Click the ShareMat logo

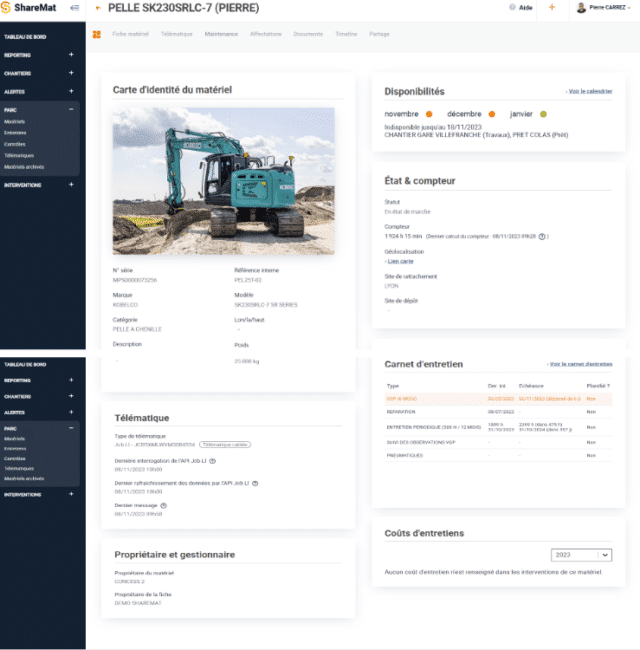[x=30, y=8]
